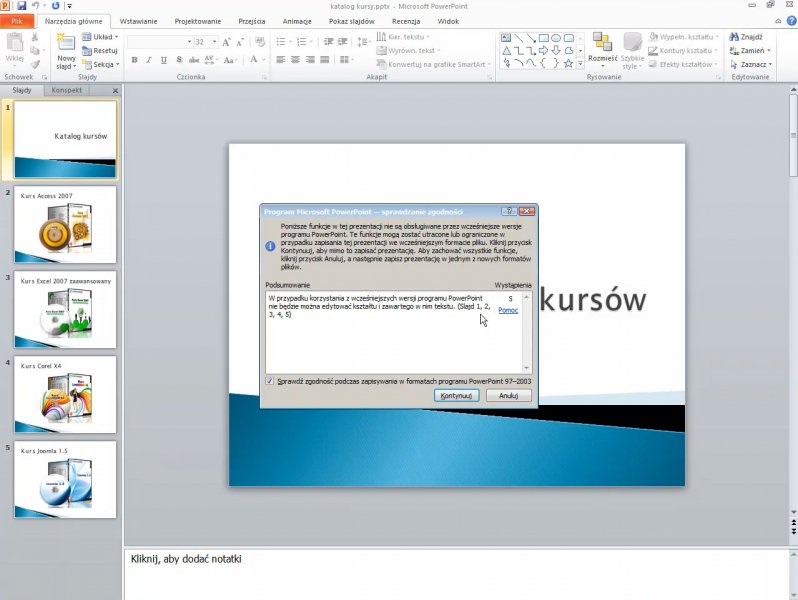Switch to the Konspekt pane tab
The width and height of the screenshot is (798, 600).
[68, 90]
